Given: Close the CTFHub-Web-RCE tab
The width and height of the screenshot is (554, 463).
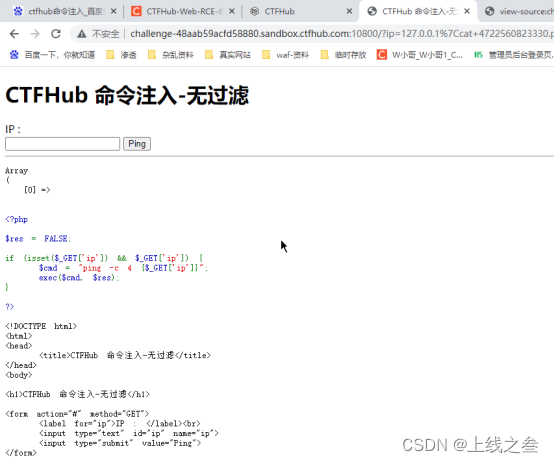Looking at the screenshot, I should pyautogui.click(x=231, y=11).
